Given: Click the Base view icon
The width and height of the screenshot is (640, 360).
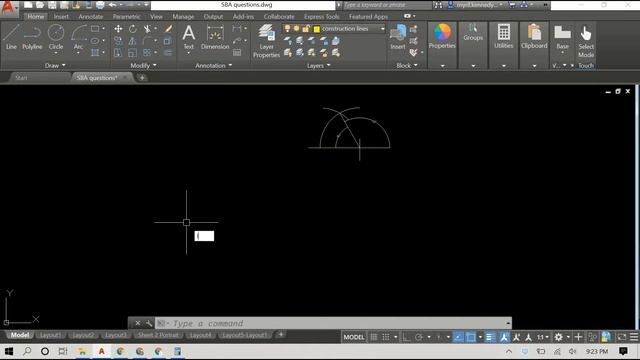Looking at the screenshot, I should click(x=562, y=37).
